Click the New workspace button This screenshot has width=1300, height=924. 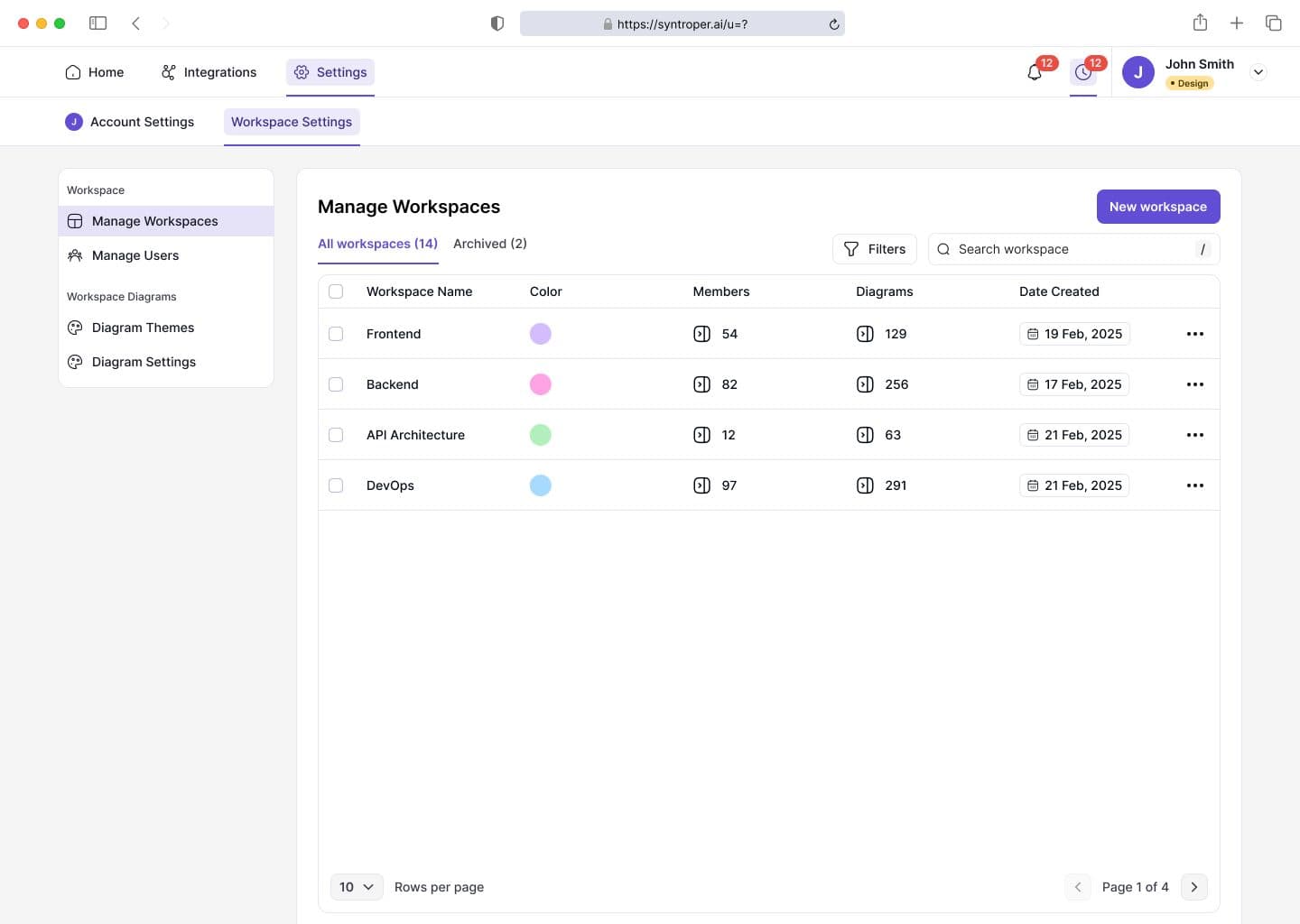point(1157,207)
